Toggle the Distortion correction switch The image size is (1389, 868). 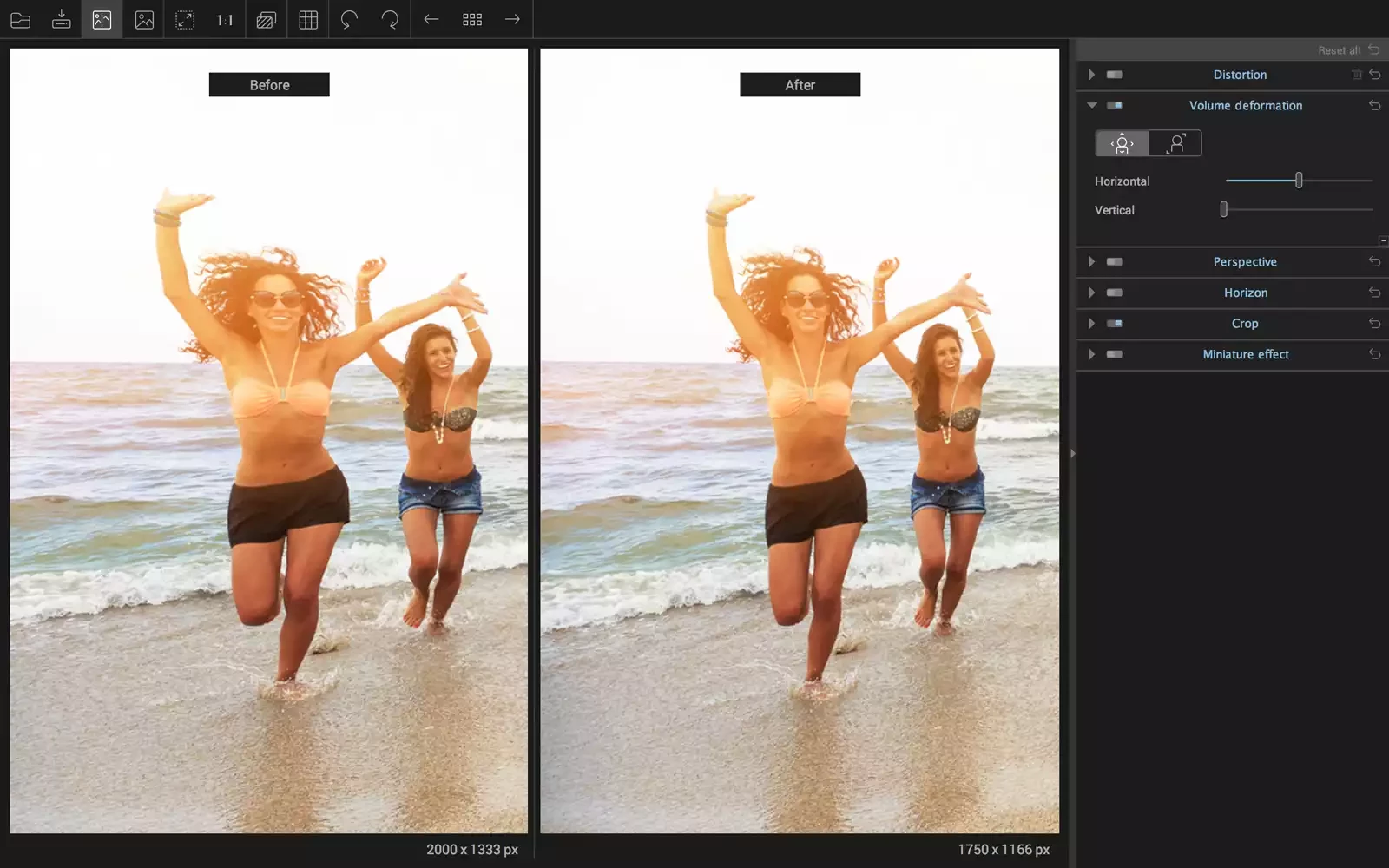coord(1115,75)
